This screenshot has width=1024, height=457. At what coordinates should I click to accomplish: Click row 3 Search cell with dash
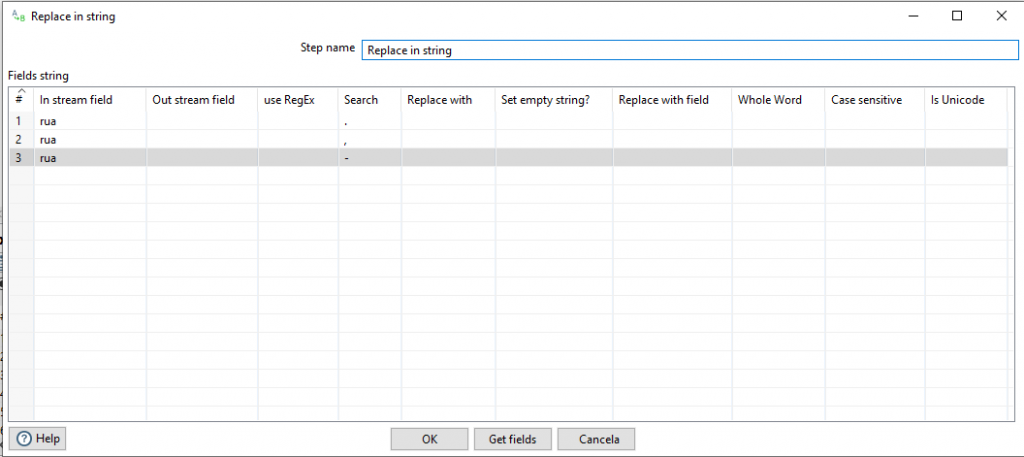(x=370, y=157)
